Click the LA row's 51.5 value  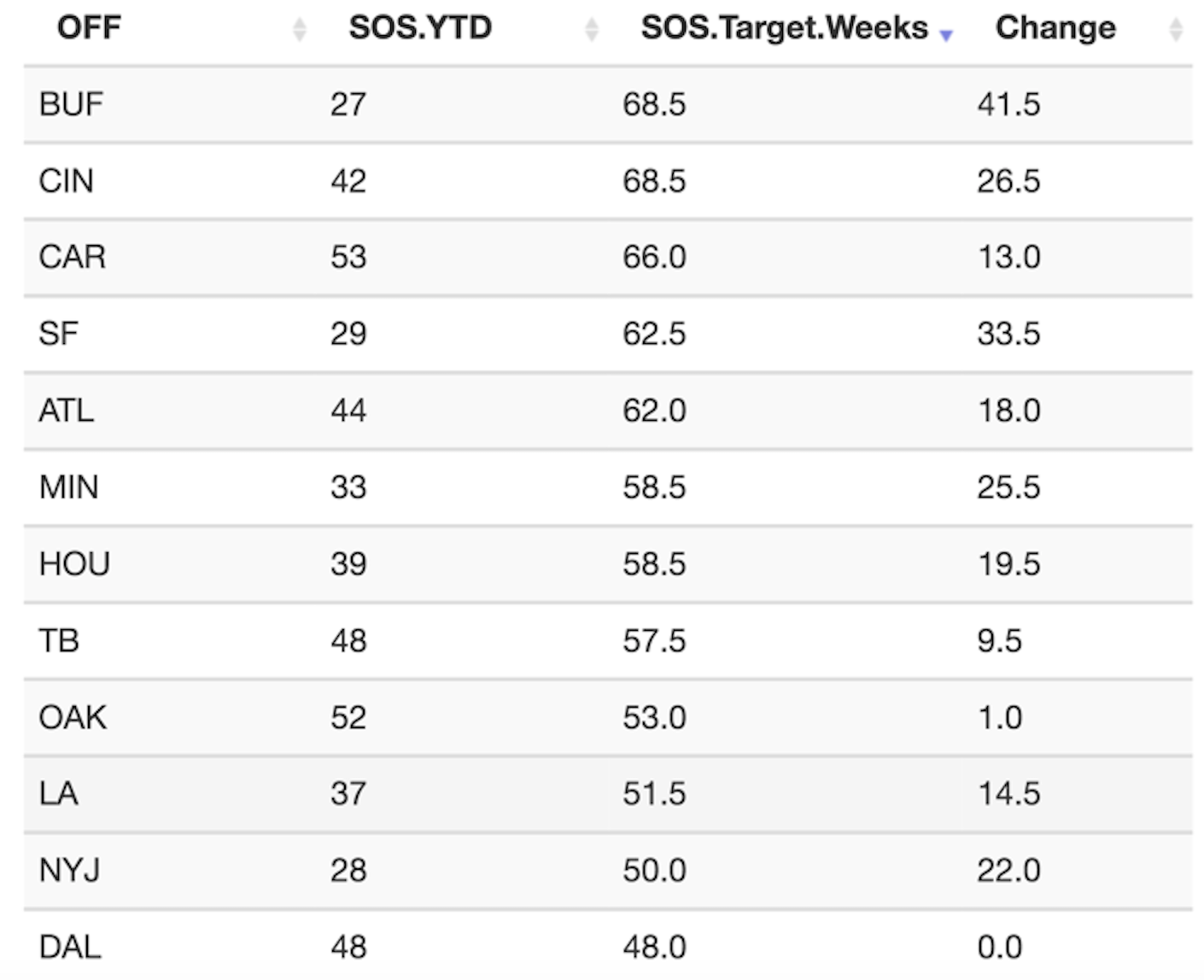(654, 794)
